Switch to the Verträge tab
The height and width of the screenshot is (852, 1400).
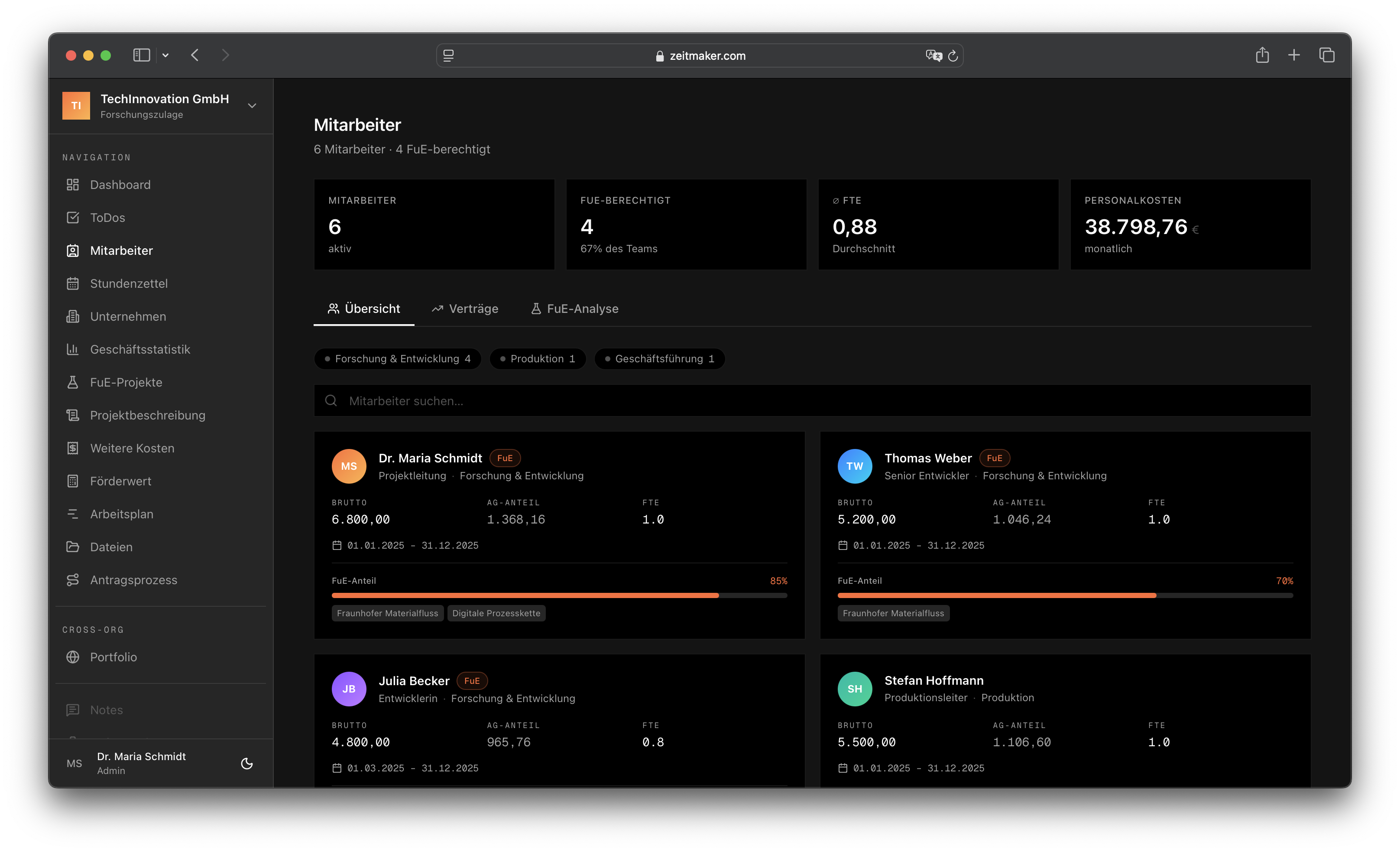point(465,309)
